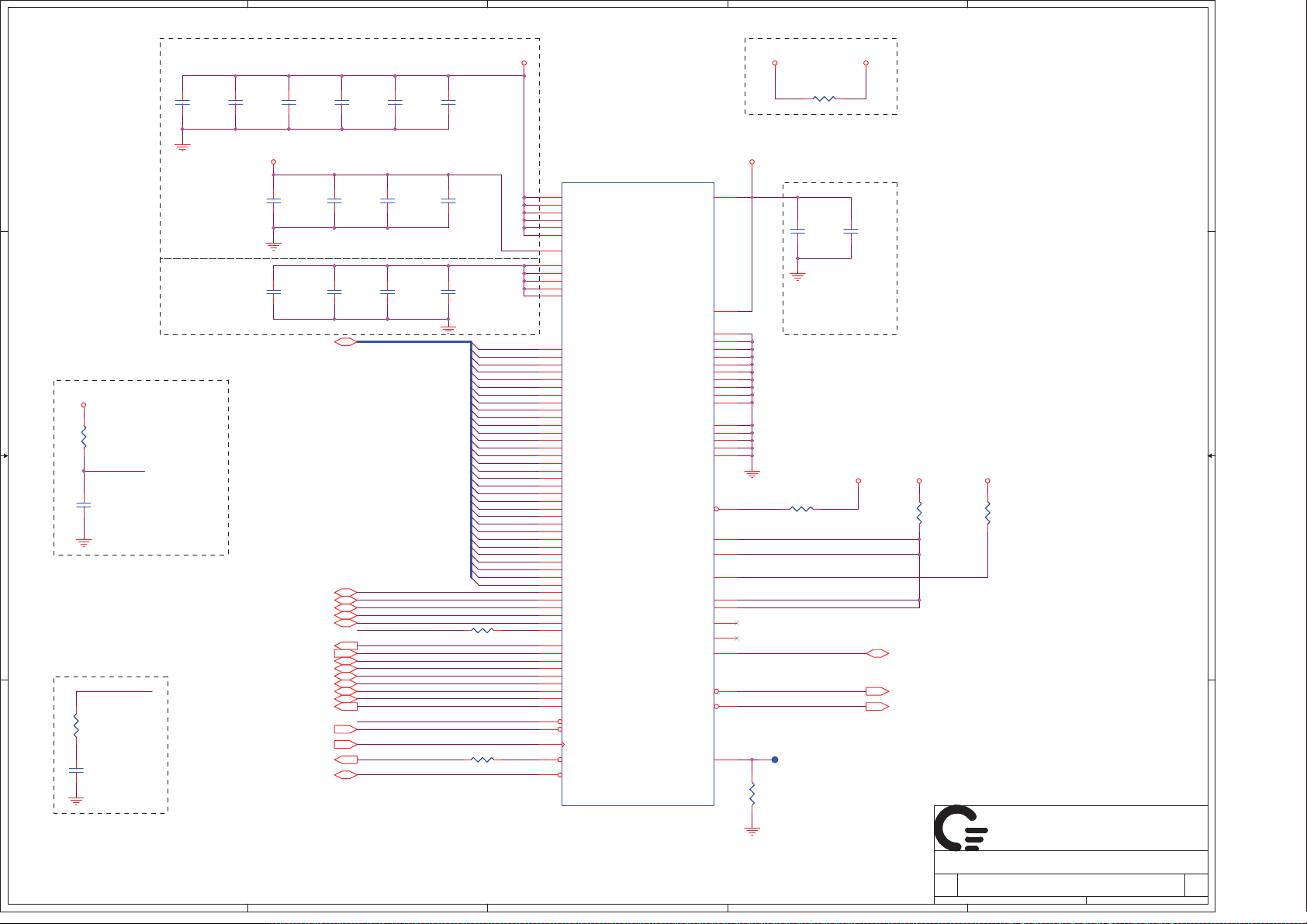Image resolution: width=1307 pixels, height=924 pixels.
Task: Select the resistor between the two power circles in the small dashed box
Action: click(x=824, y=99)
